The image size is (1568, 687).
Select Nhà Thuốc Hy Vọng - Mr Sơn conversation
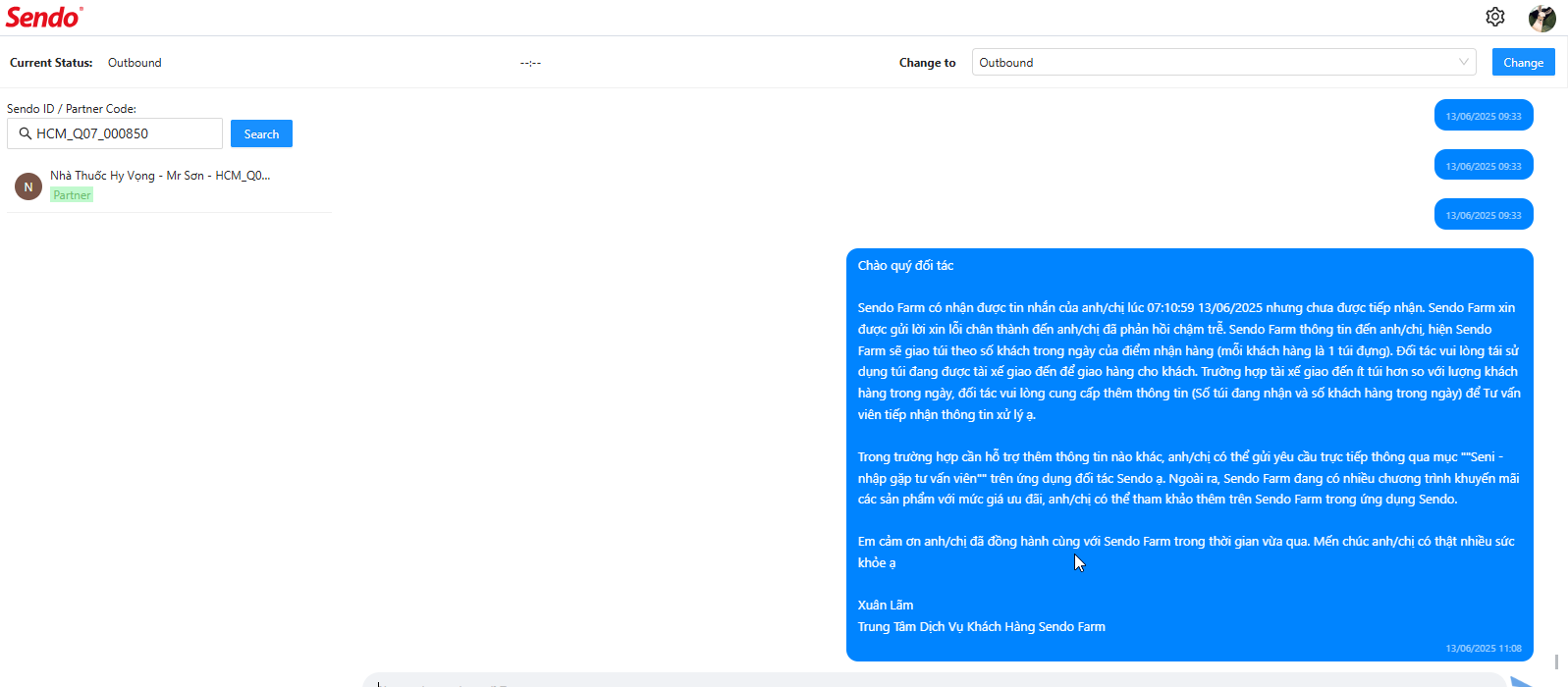pyautogui.click(x=169, y=185)
